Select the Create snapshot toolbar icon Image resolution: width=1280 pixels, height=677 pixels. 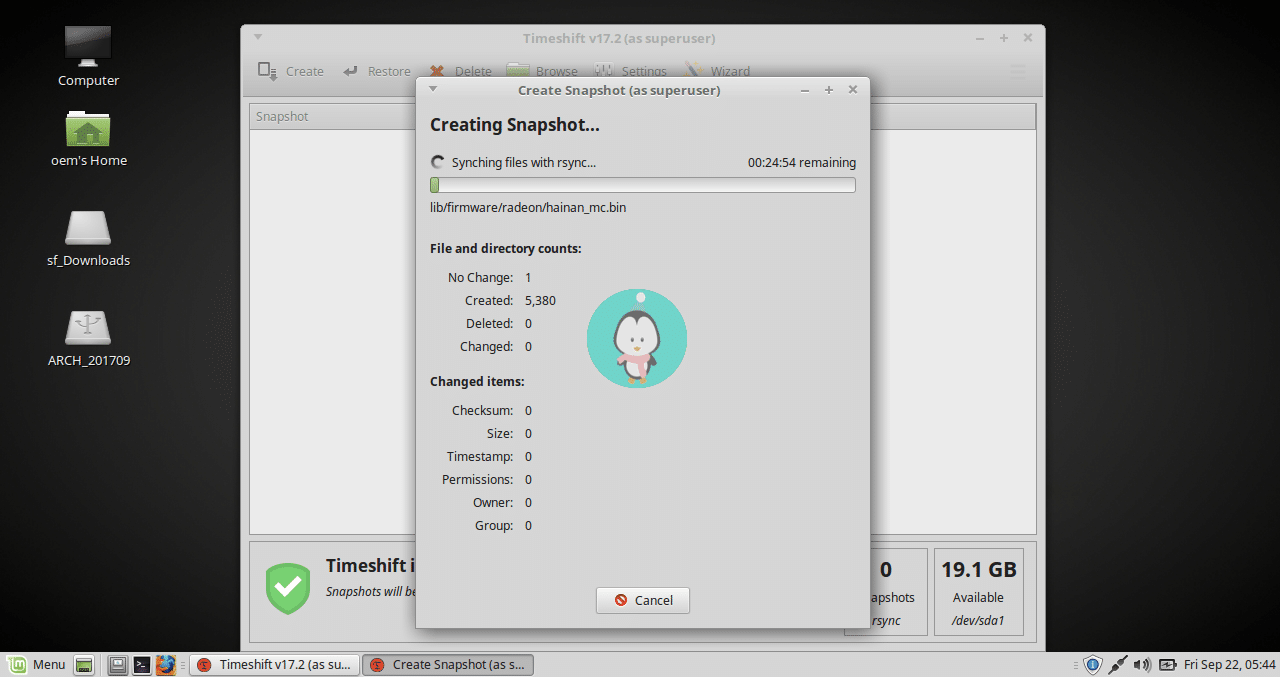coord(268,71)
